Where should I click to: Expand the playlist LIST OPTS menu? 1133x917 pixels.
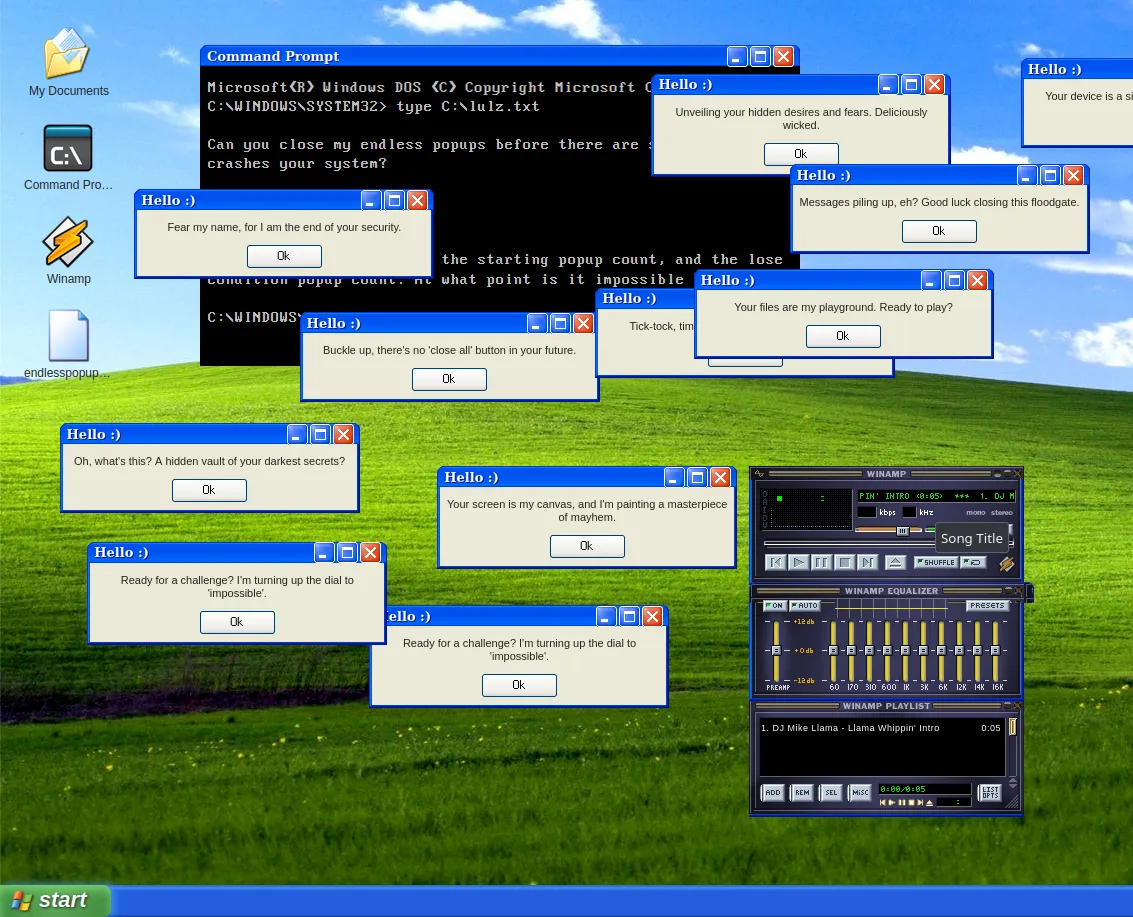pos(989,793)
